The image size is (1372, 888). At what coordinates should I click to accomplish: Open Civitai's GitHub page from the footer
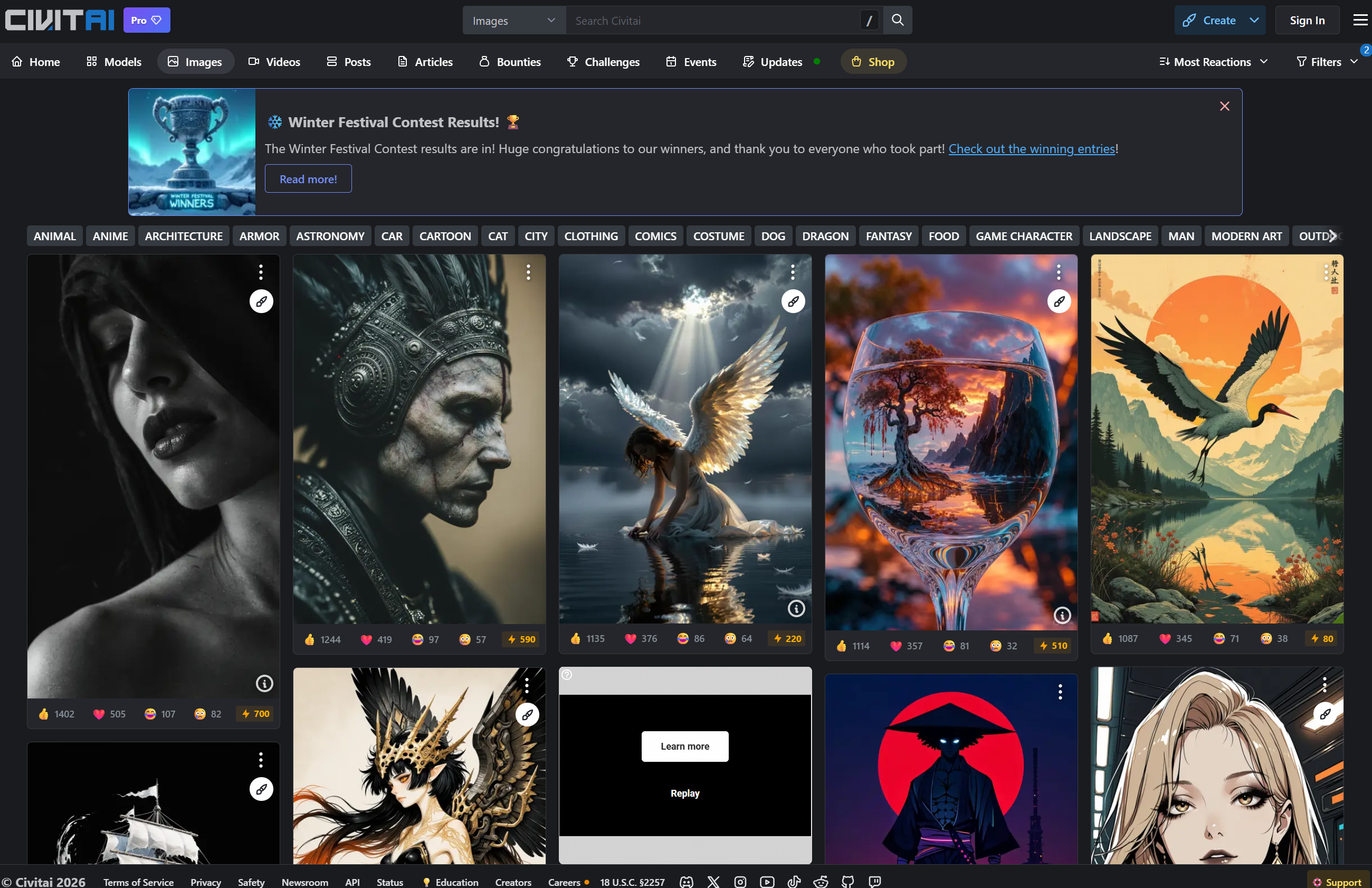[847, 881]
